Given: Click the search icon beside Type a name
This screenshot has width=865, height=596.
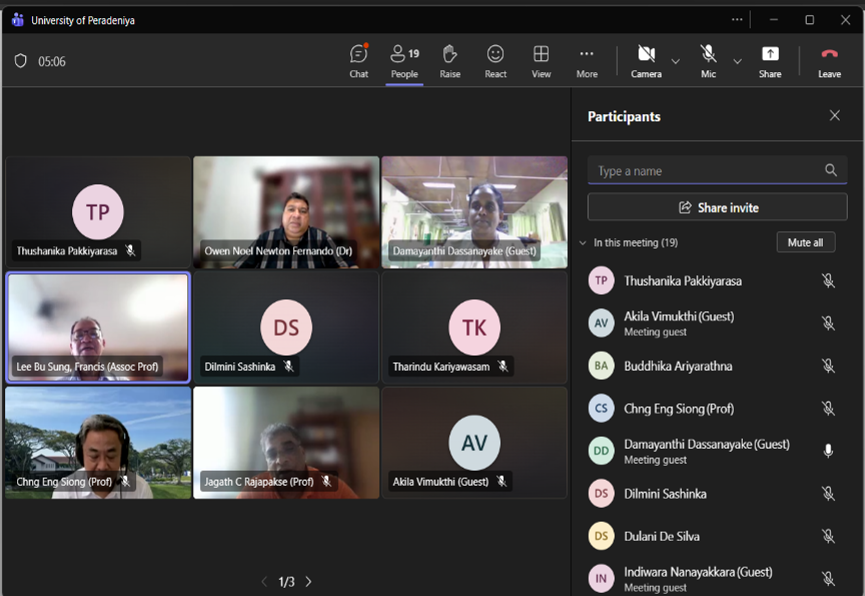Looking at the screenshot, I should (831, 170).
